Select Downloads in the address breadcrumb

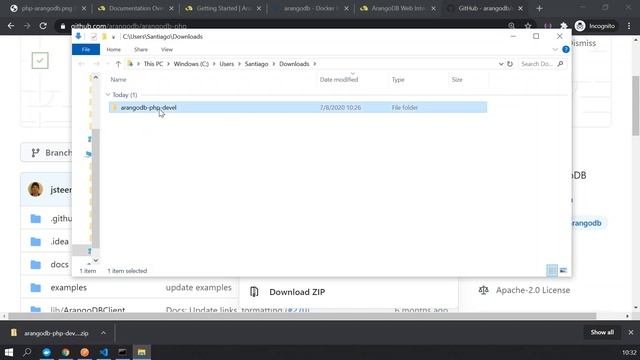tap(294, 64)
